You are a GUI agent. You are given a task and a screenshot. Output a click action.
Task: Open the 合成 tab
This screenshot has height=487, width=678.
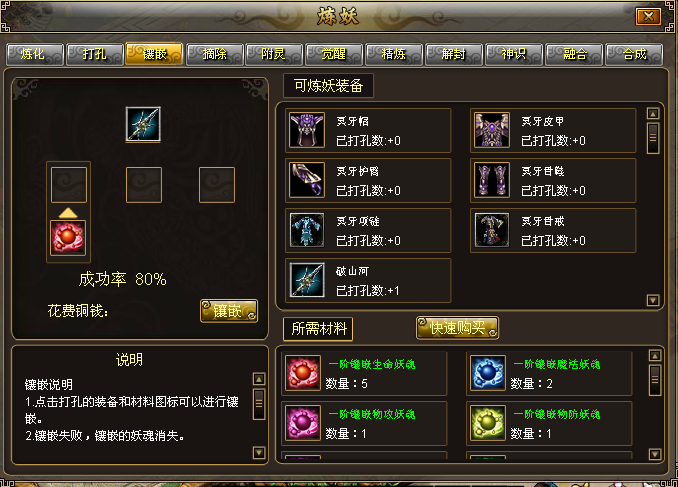(634, 54)
